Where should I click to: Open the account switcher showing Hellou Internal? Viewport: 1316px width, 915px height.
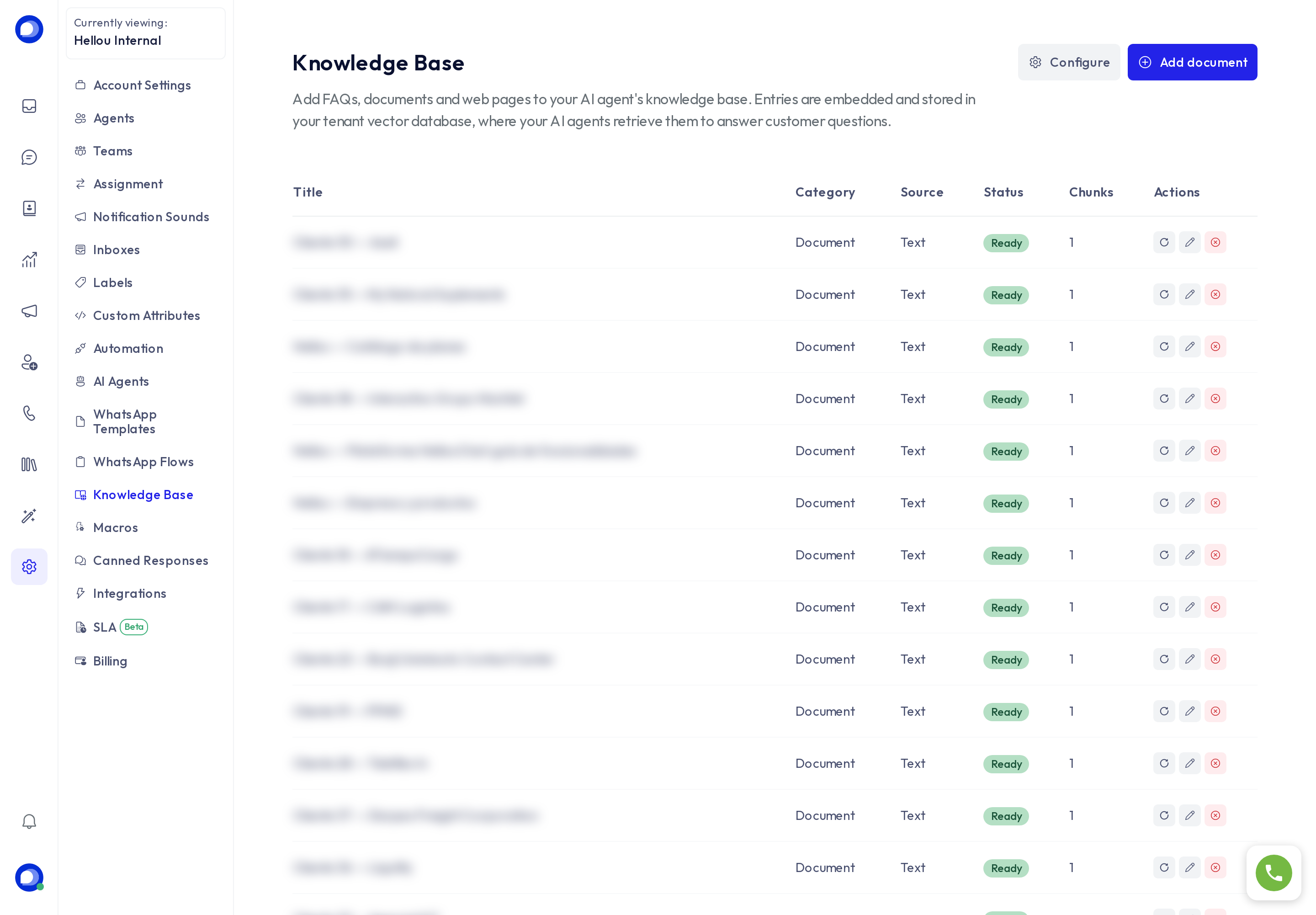(x=146, y=33)
